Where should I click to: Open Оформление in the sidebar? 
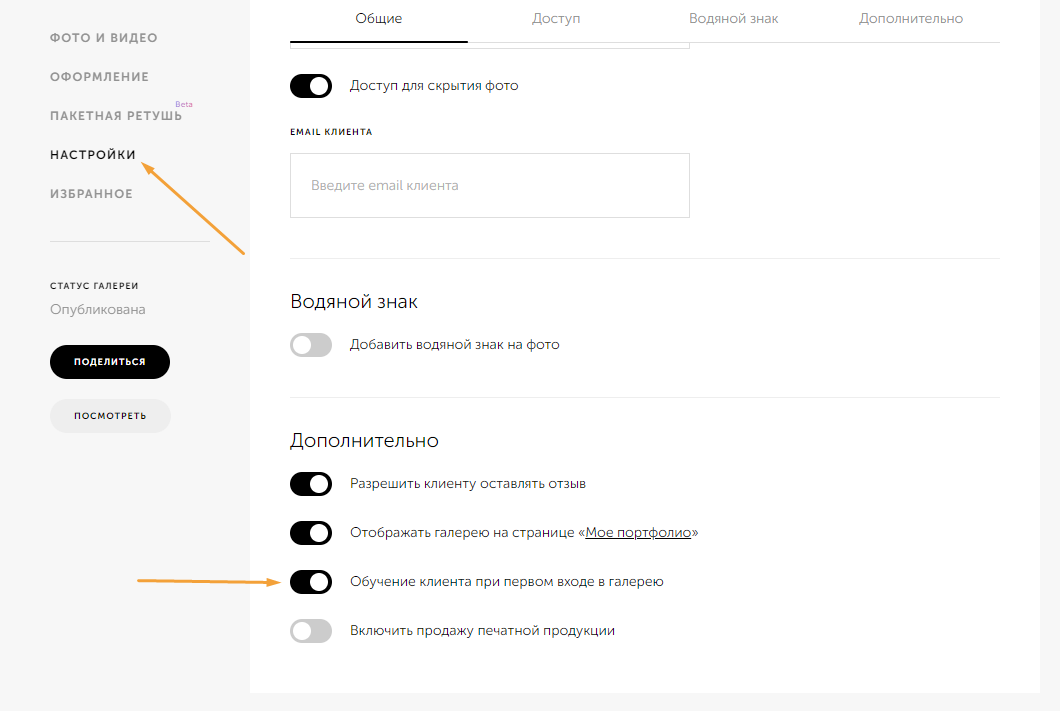pos(99,77)
